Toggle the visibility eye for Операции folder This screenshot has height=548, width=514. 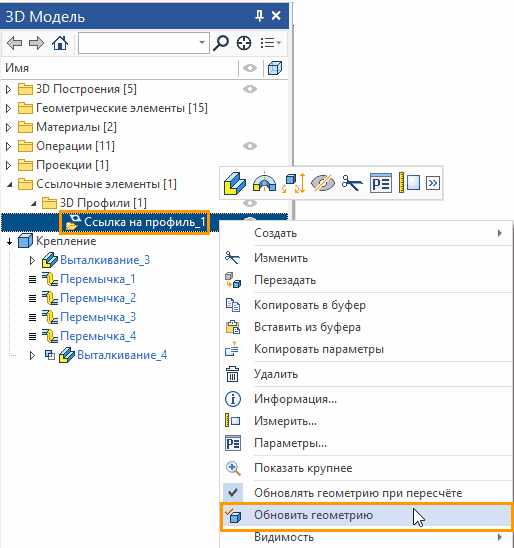[x=250, y=146]
